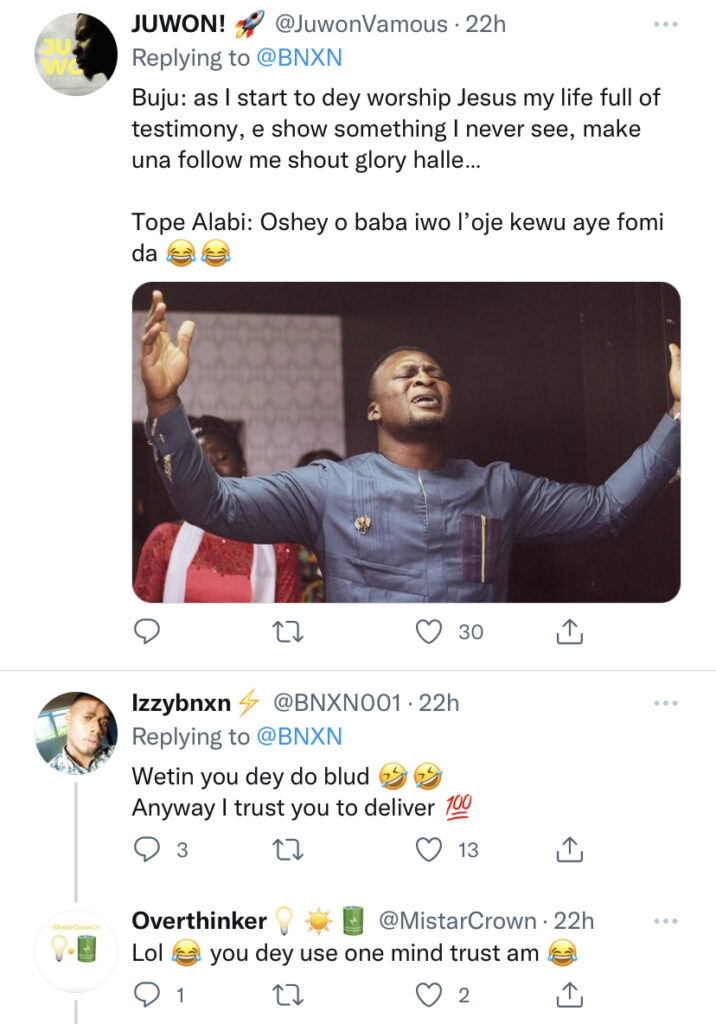The height and width of the screenshot is (1024, 716).
Task: Open more options for JUWON's tweet
Action: 665,24
